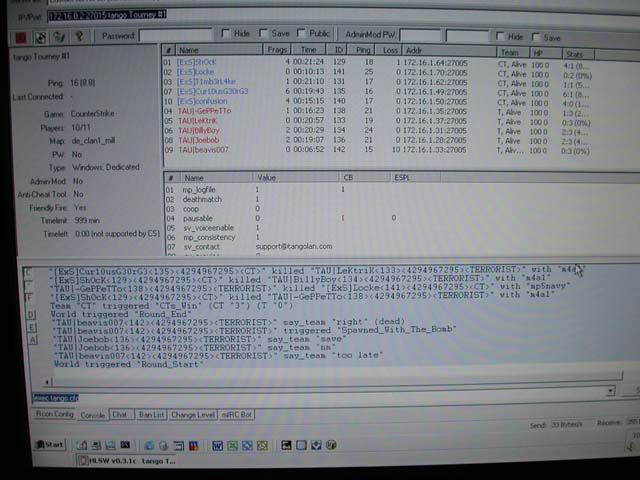Click the Value column header in rules list

[296, 178]
